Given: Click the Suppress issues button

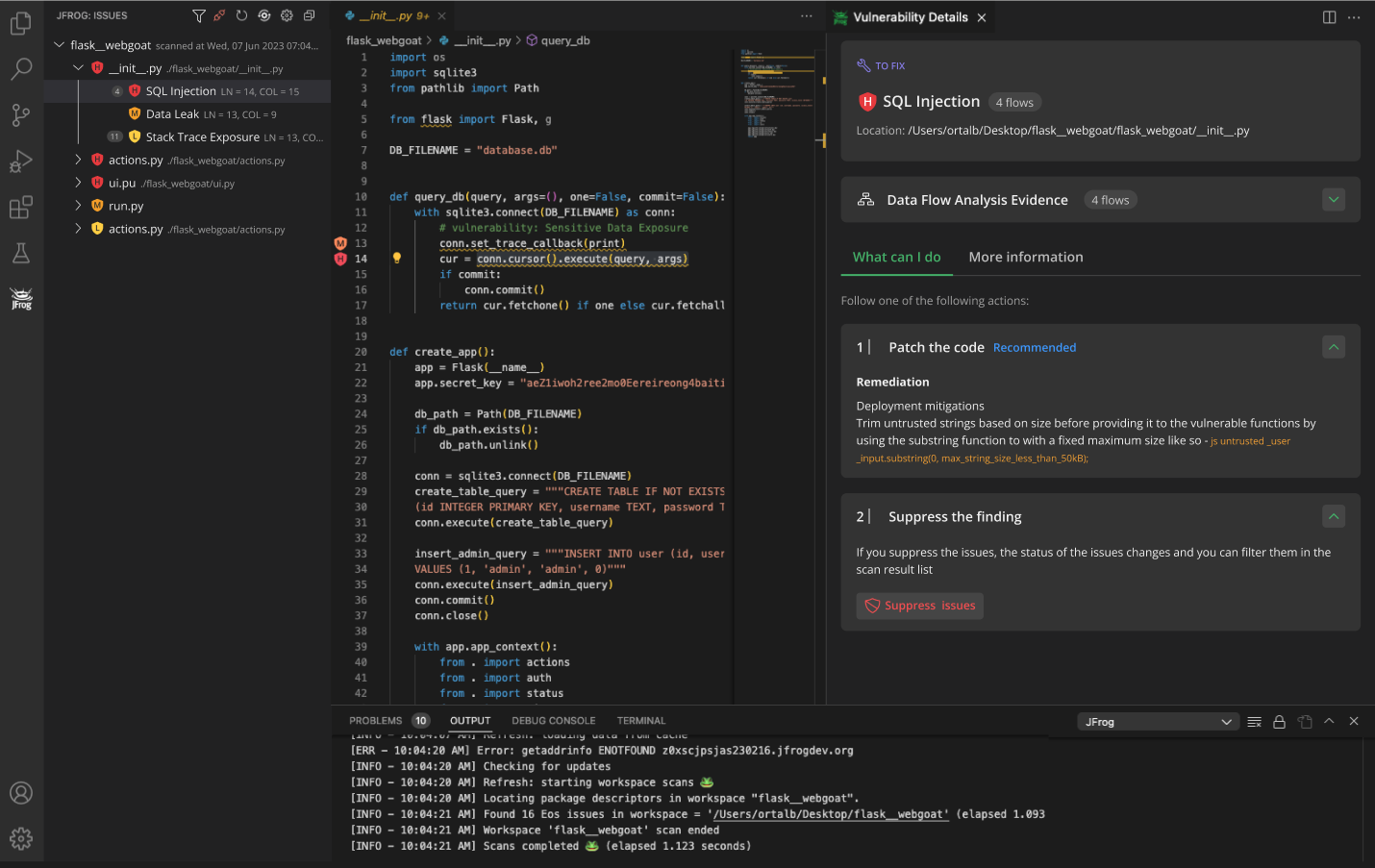Looking at the screenshot, I should pyautogui.click(x=919, y=606).
